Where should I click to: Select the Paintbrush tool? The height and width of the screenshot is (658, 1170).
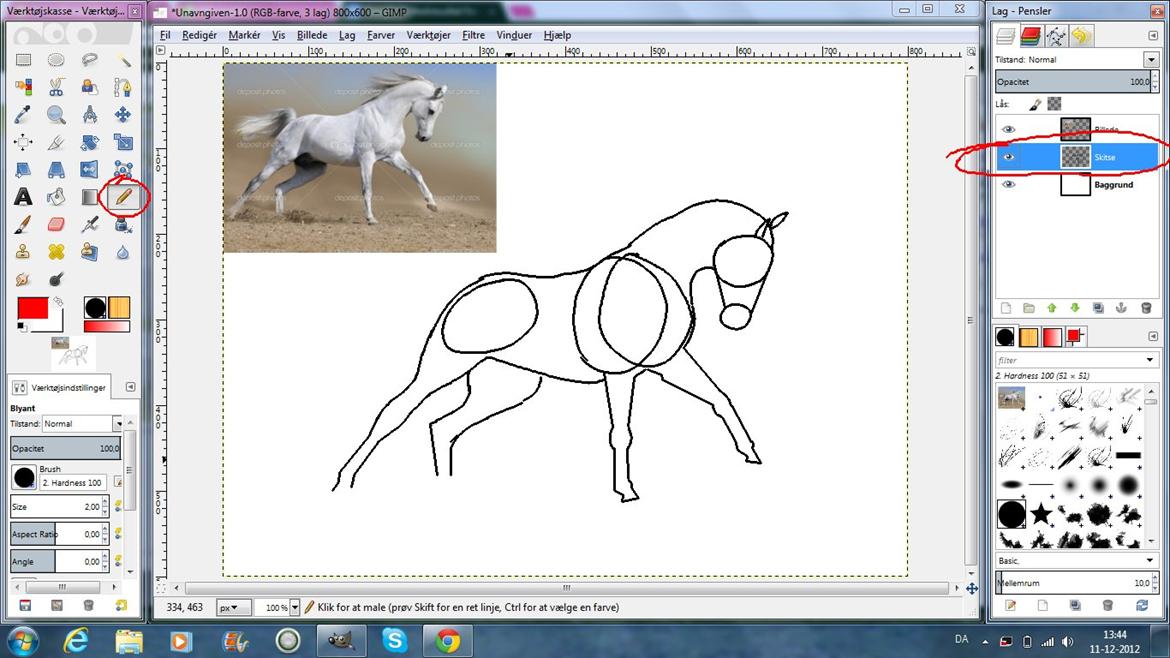[23, 224]
